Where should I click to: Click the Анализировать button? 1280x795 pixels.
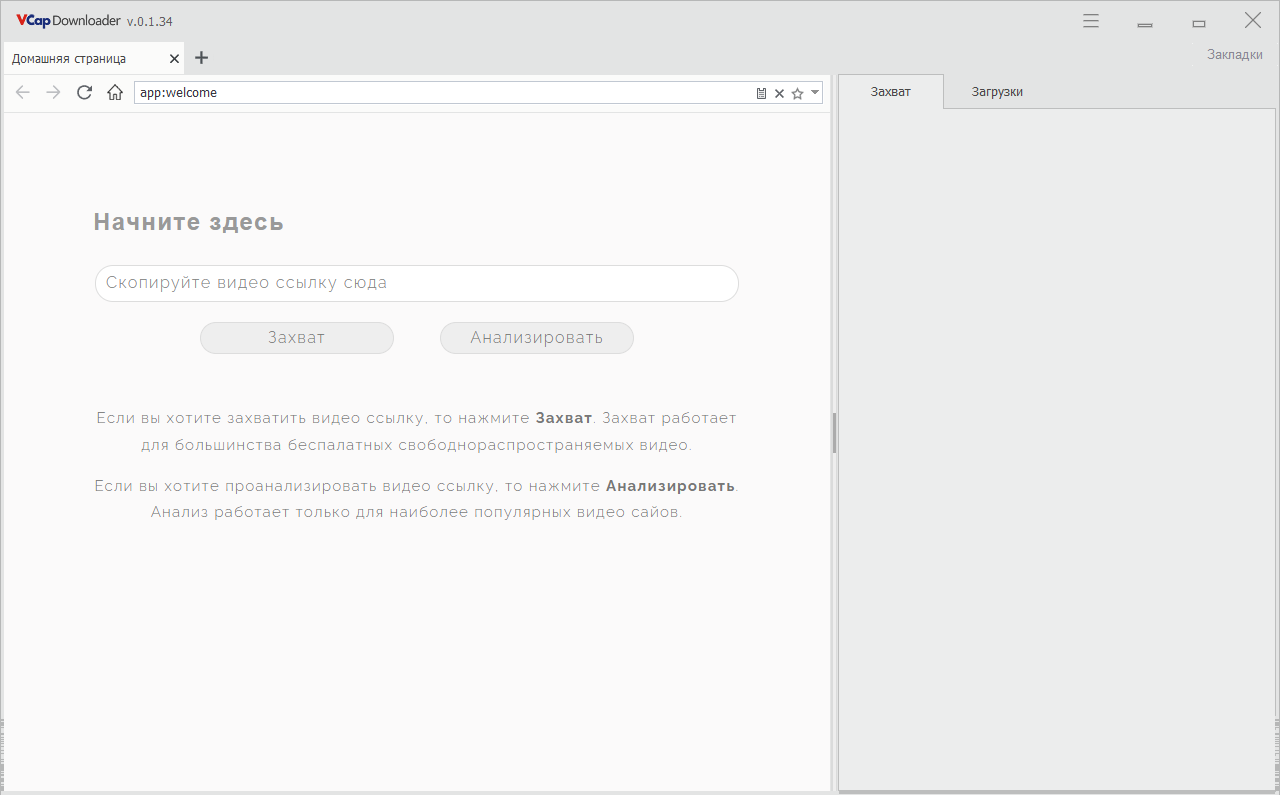(x=537, y=338)
